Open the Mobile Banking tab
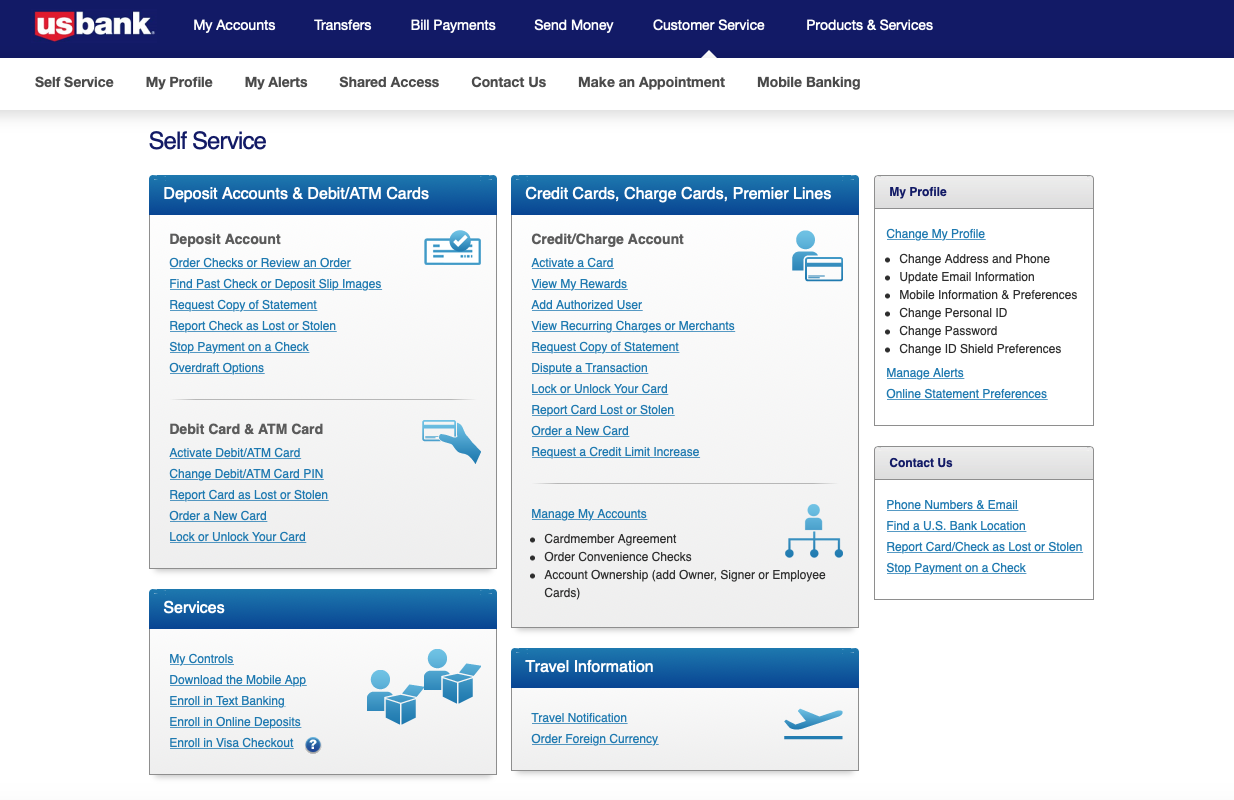 809,82
